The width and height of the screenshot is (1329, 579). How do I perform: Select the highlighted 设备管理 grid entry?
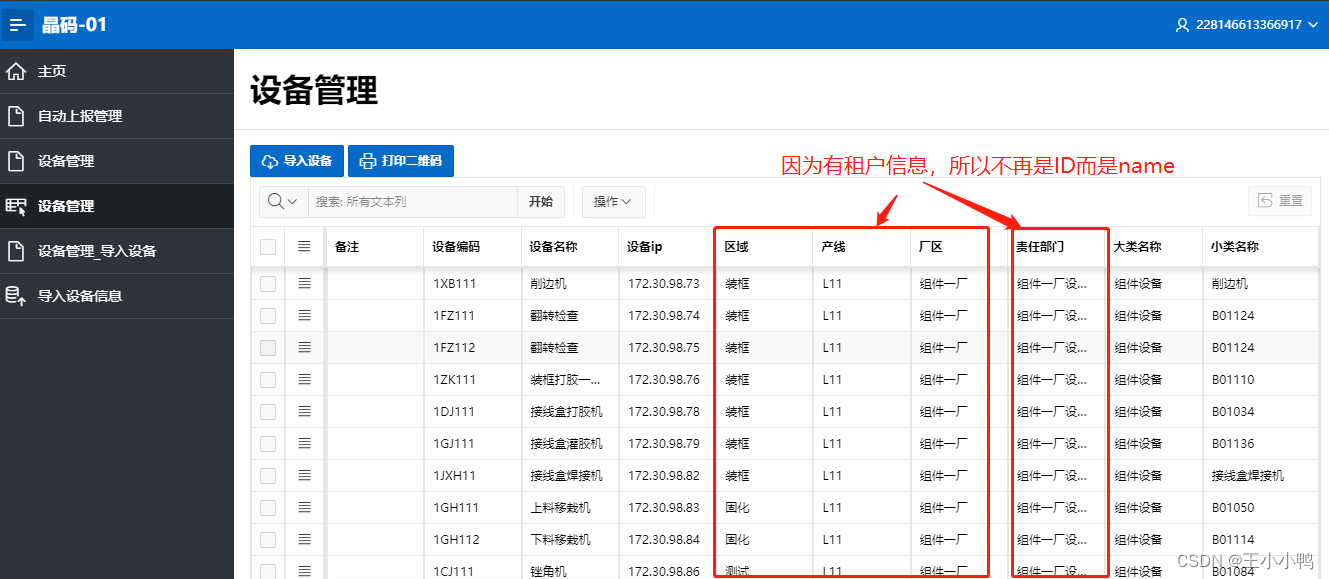point(117,206)
